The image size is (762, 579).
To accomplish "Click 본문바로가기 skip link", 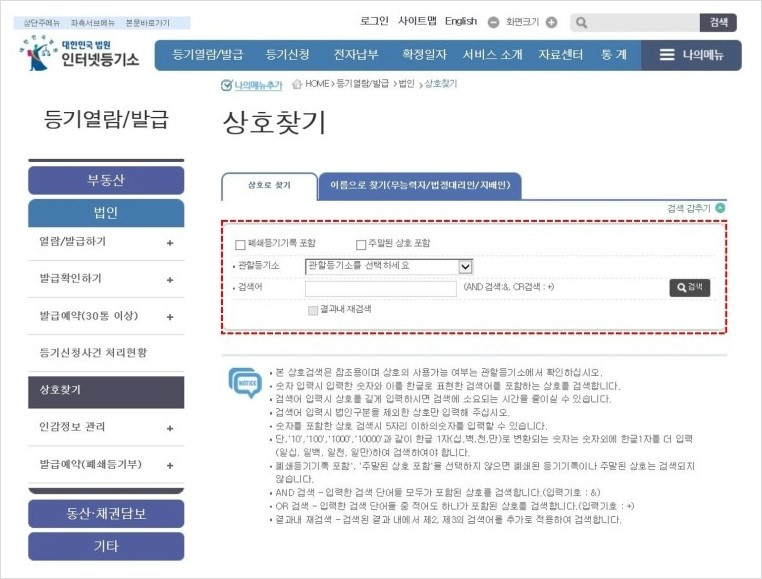I will tap(148, 23).
